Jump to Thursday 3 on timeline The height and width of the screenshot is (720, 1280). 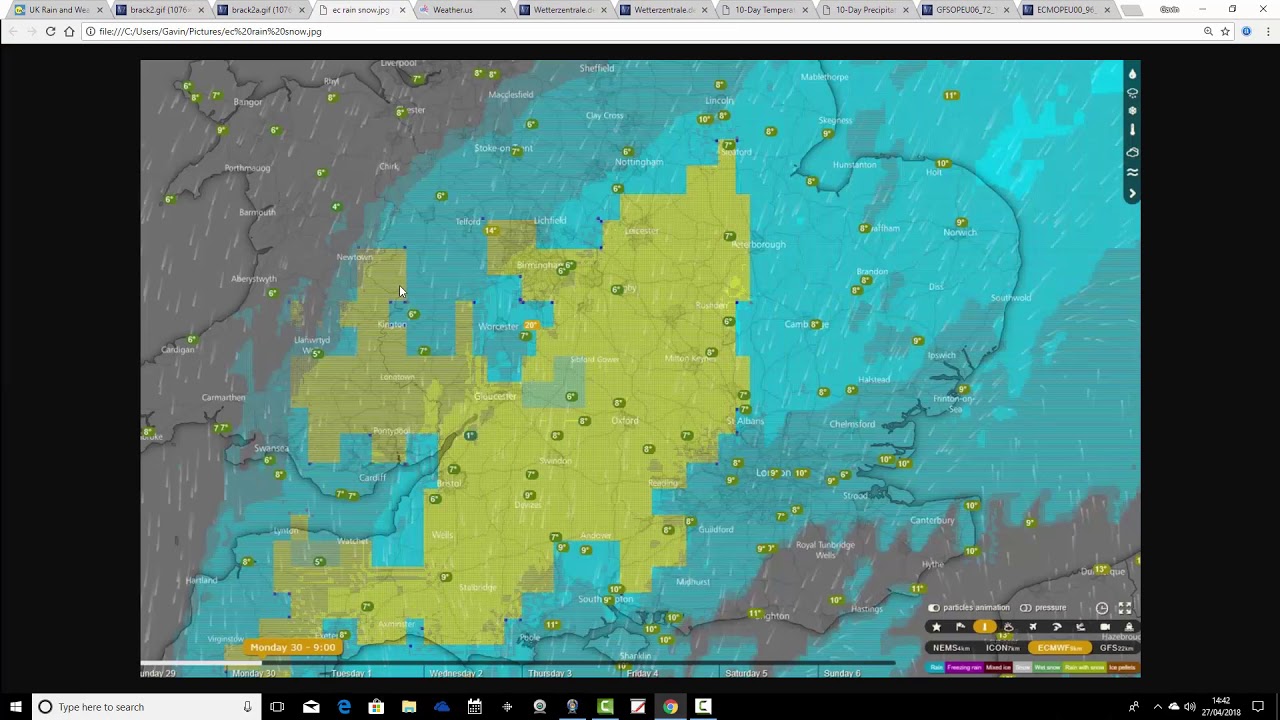coord(550,674)
